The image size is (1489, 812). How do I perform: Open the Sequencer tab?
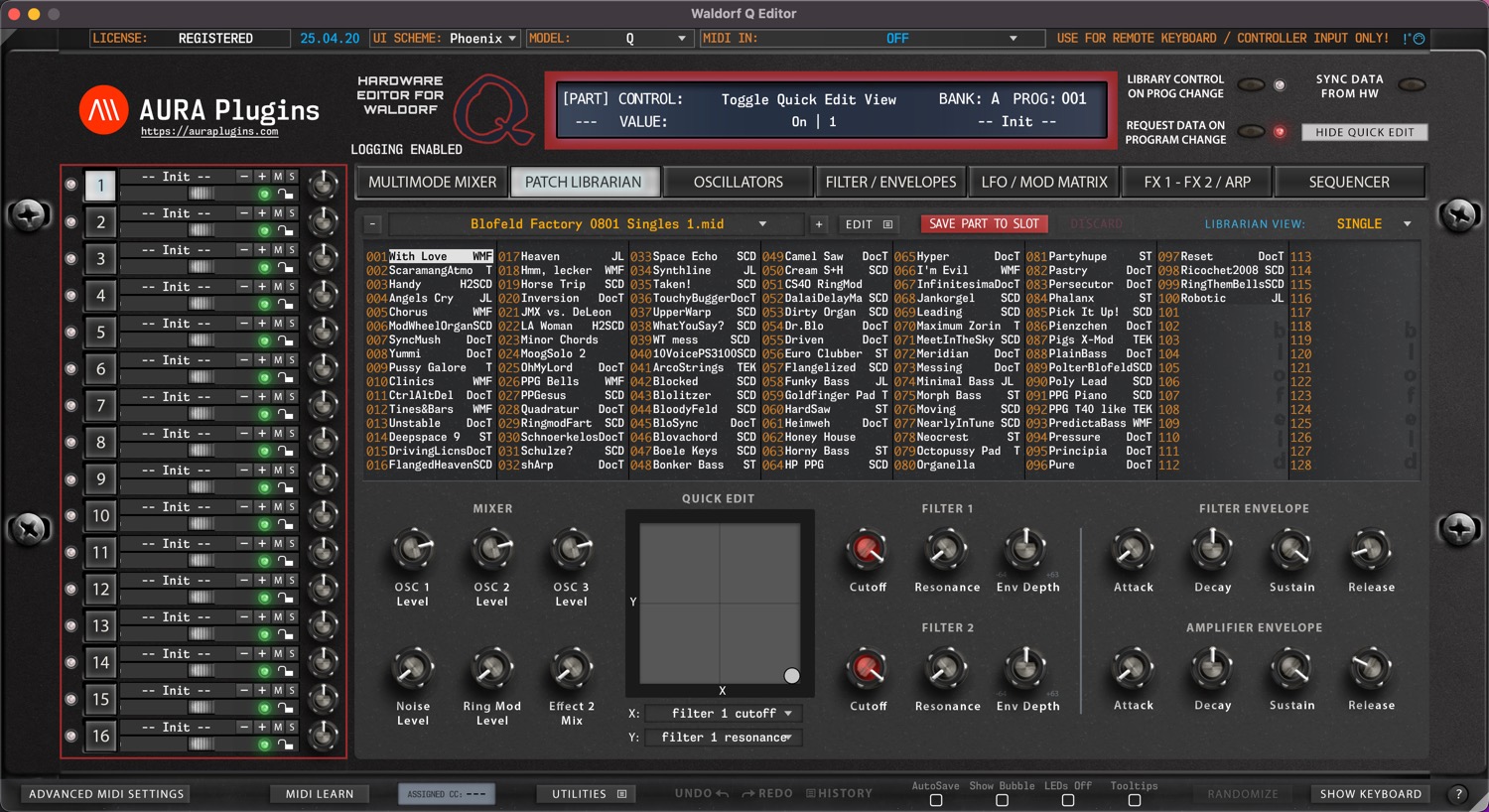[1349, 183]
